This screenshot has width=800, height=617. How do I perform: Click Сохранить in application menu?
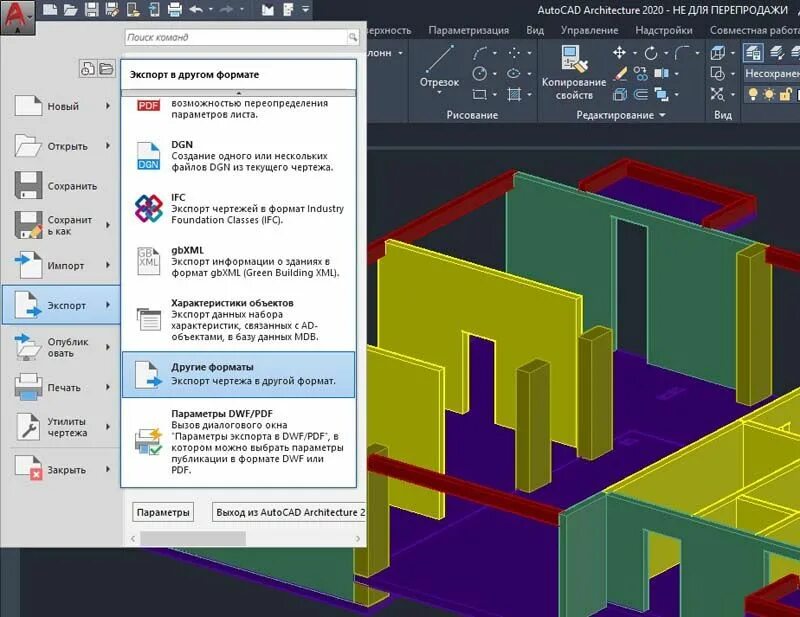(x=61, y=186)
